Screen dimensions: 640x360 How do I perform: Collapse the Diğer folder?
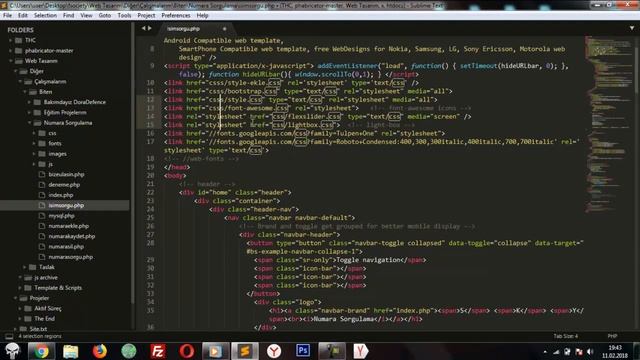point(16,71)
